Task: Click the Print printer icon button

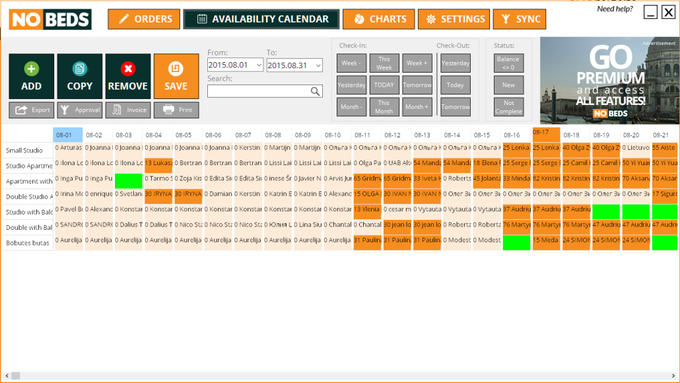Action: click(176, 110)
